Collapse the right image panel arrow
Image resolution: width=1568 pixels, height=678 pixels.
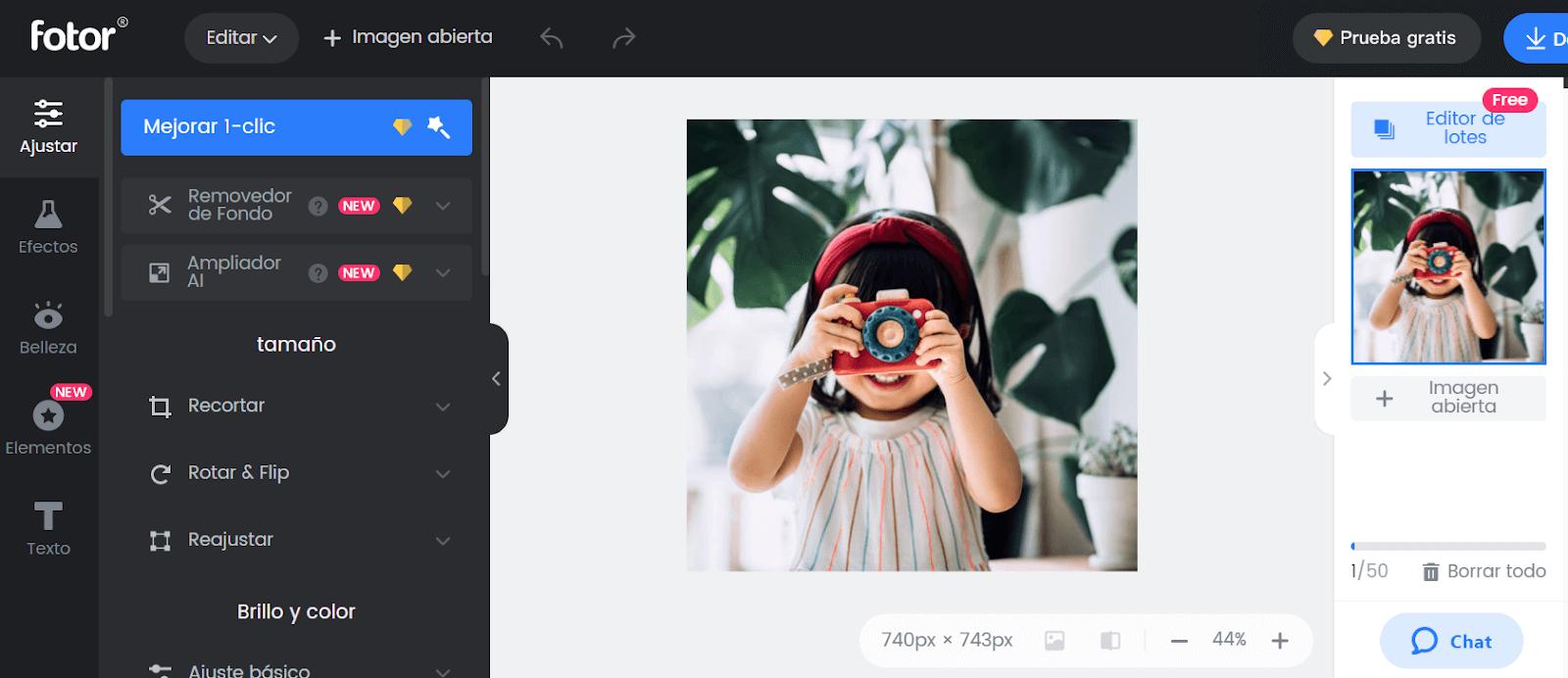tap(1326, 378)
